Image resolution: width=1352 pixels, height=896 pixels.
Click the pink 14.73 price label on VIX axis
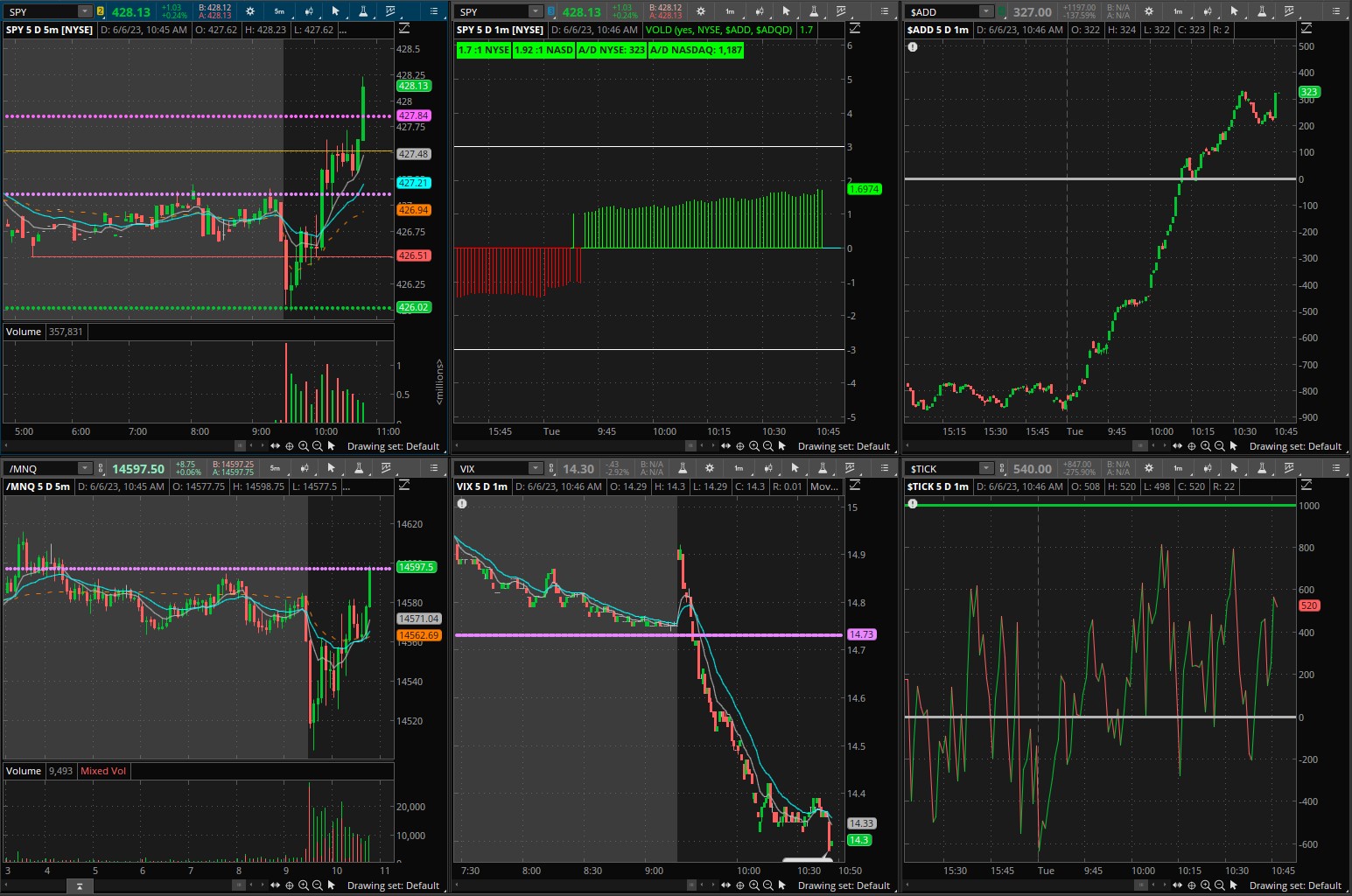pyautogui.click(x=861, y=634)
